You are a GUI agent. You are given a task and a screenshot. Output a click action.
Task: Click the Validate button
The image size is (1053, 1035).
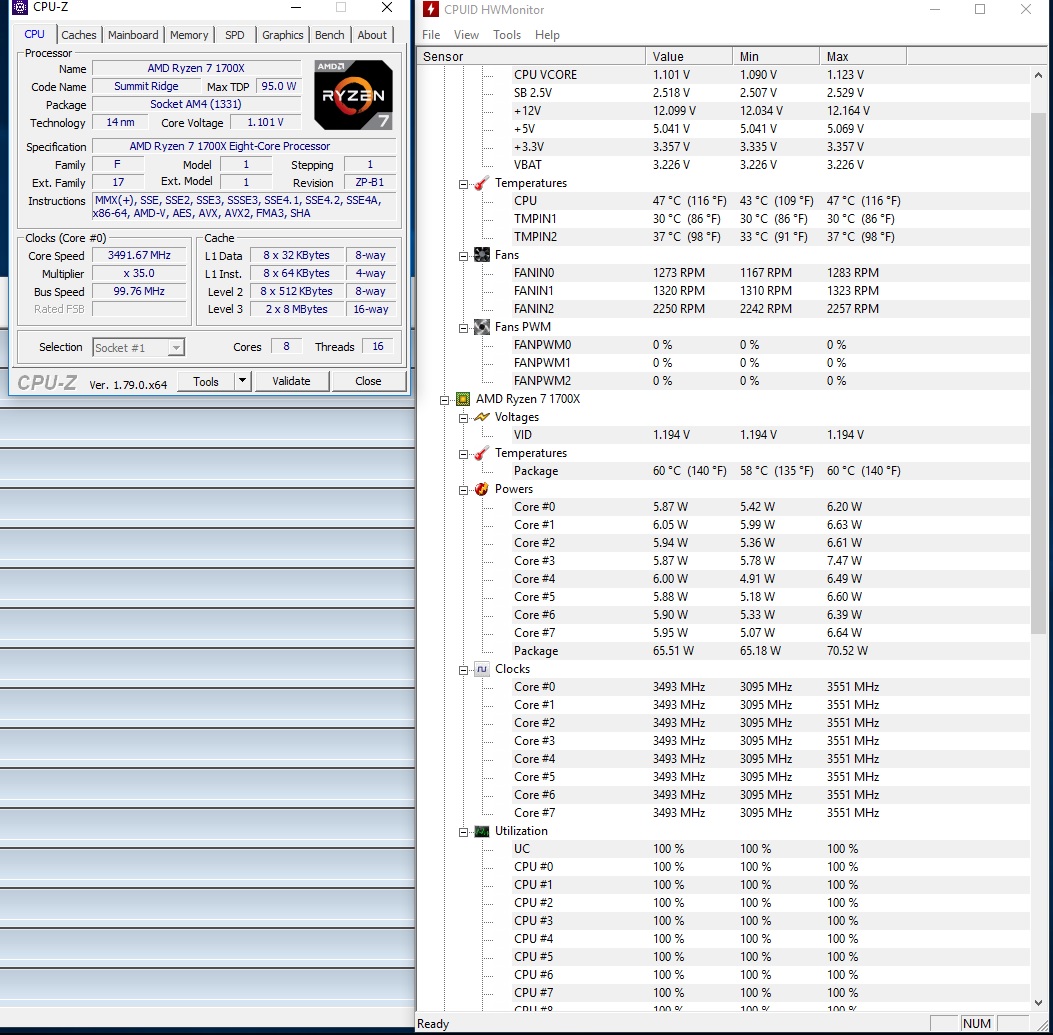coord(291,381)
